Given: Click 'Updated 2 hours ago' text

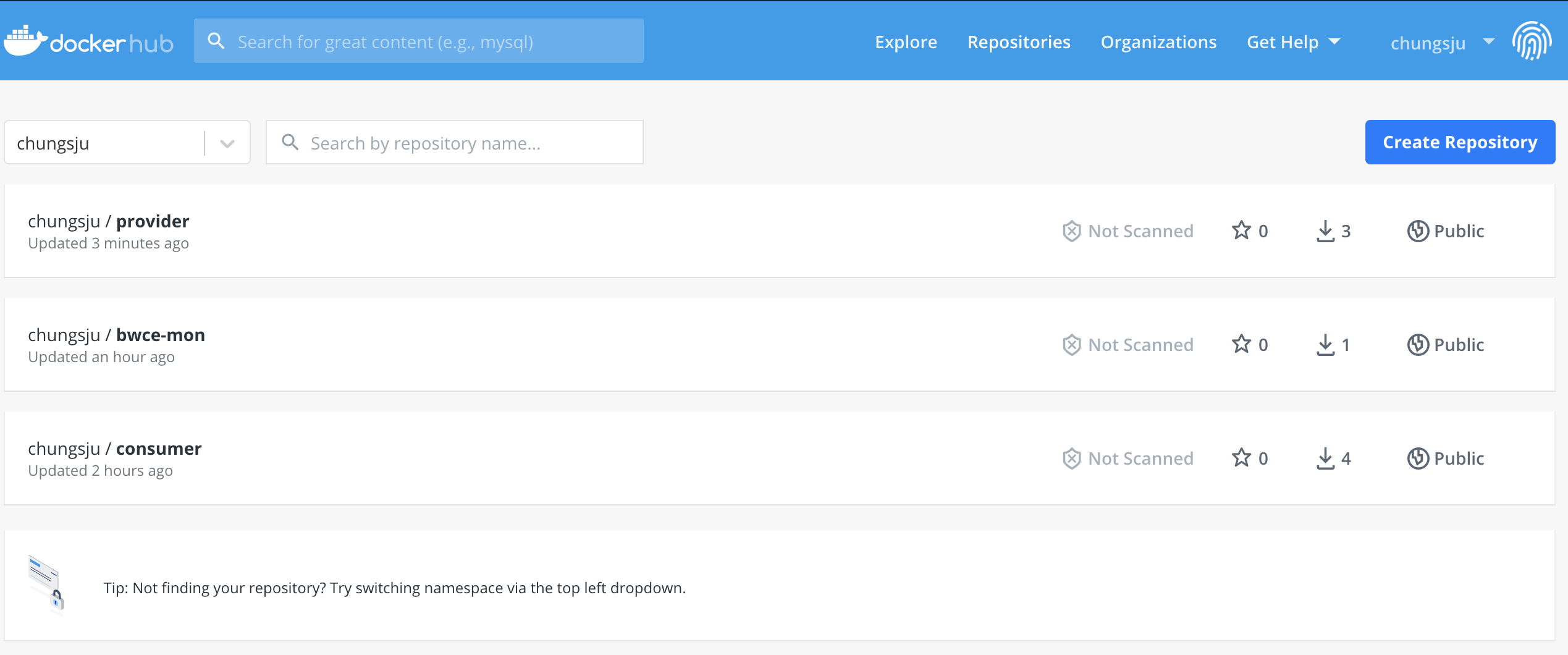Looking at the screenshot, I should (100, 471).
